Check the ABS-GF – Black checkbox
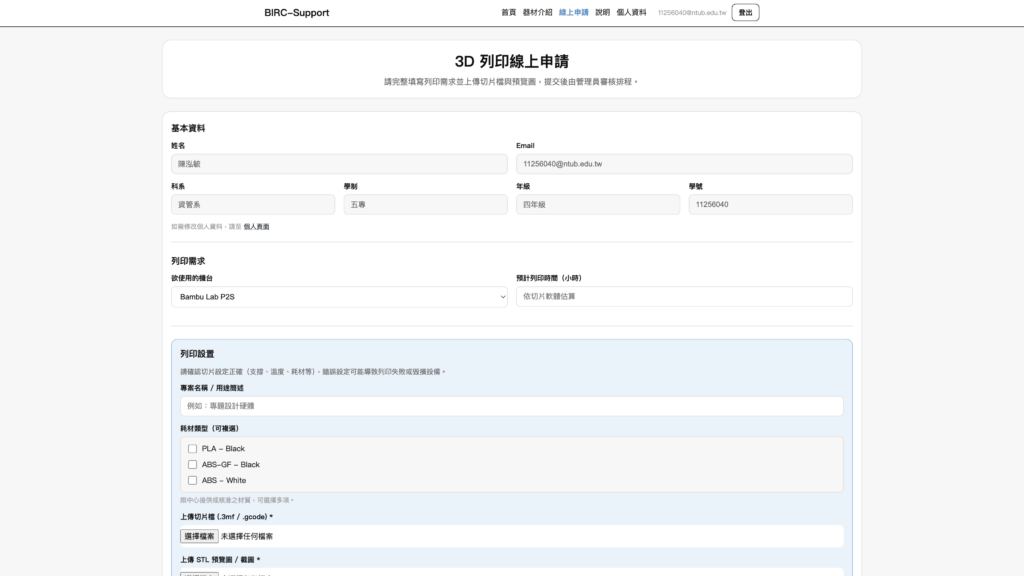Screen dimensions: 1024x576 pyautogui.click(x=192, y=464)
